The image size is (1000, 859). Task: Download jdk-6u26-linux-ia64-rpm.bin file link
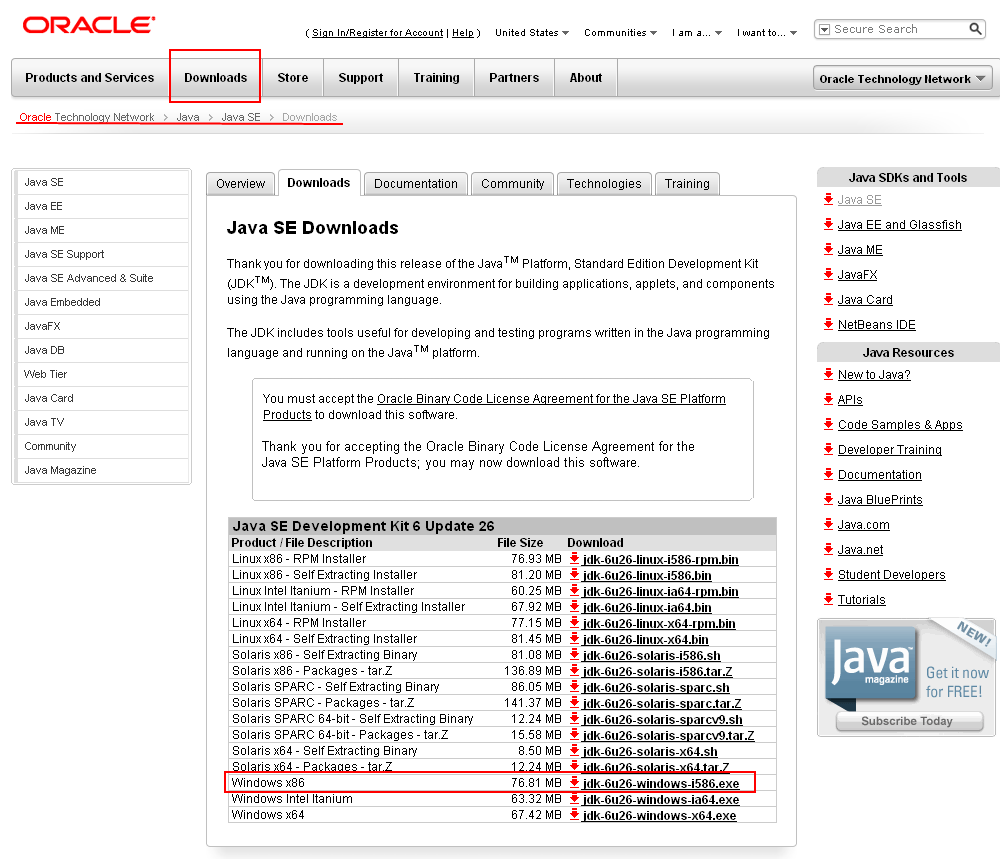[x=661, y=591]
